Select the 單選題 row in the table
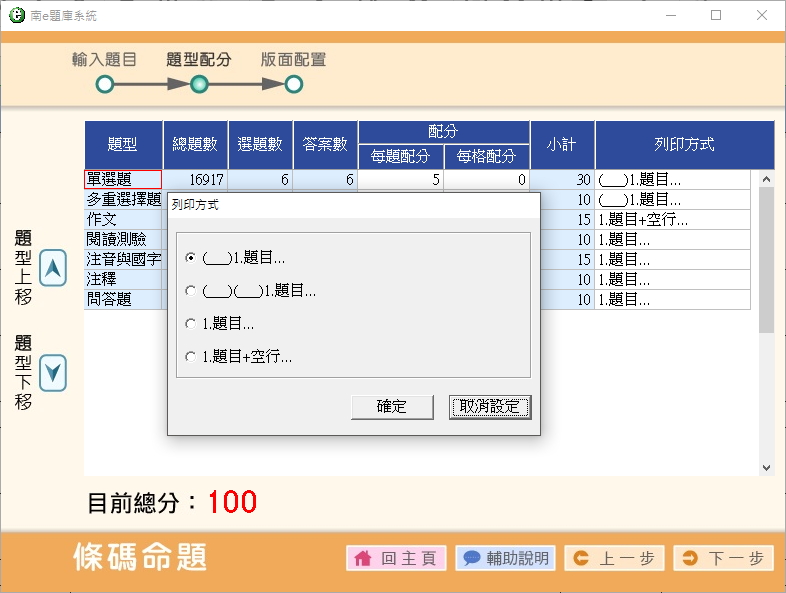 [x=122, y=180]
